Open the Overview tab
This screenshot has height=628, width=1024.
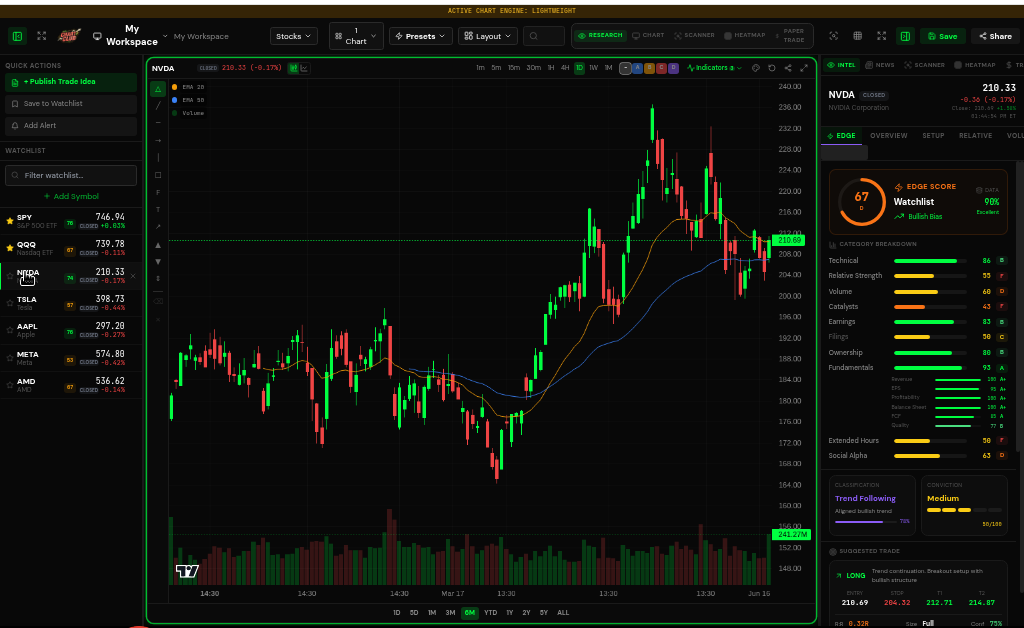tap(889, 136)
